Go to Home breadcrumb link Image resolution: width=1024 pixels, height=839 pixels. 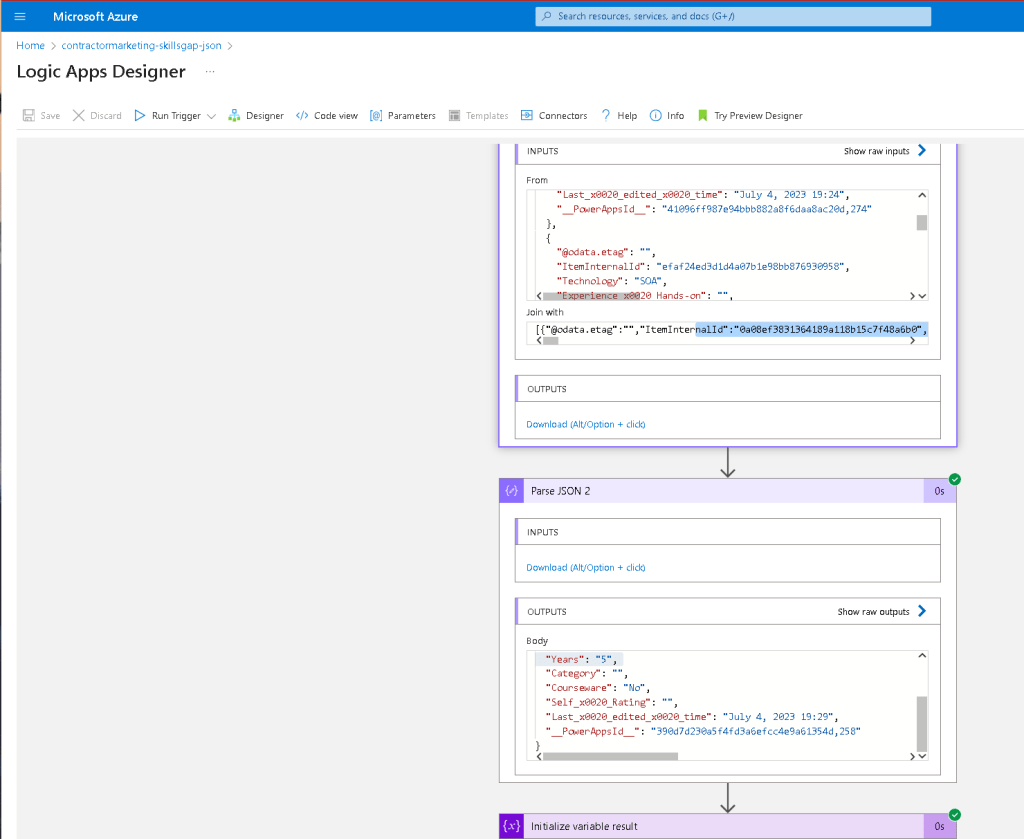pos(31,46)
